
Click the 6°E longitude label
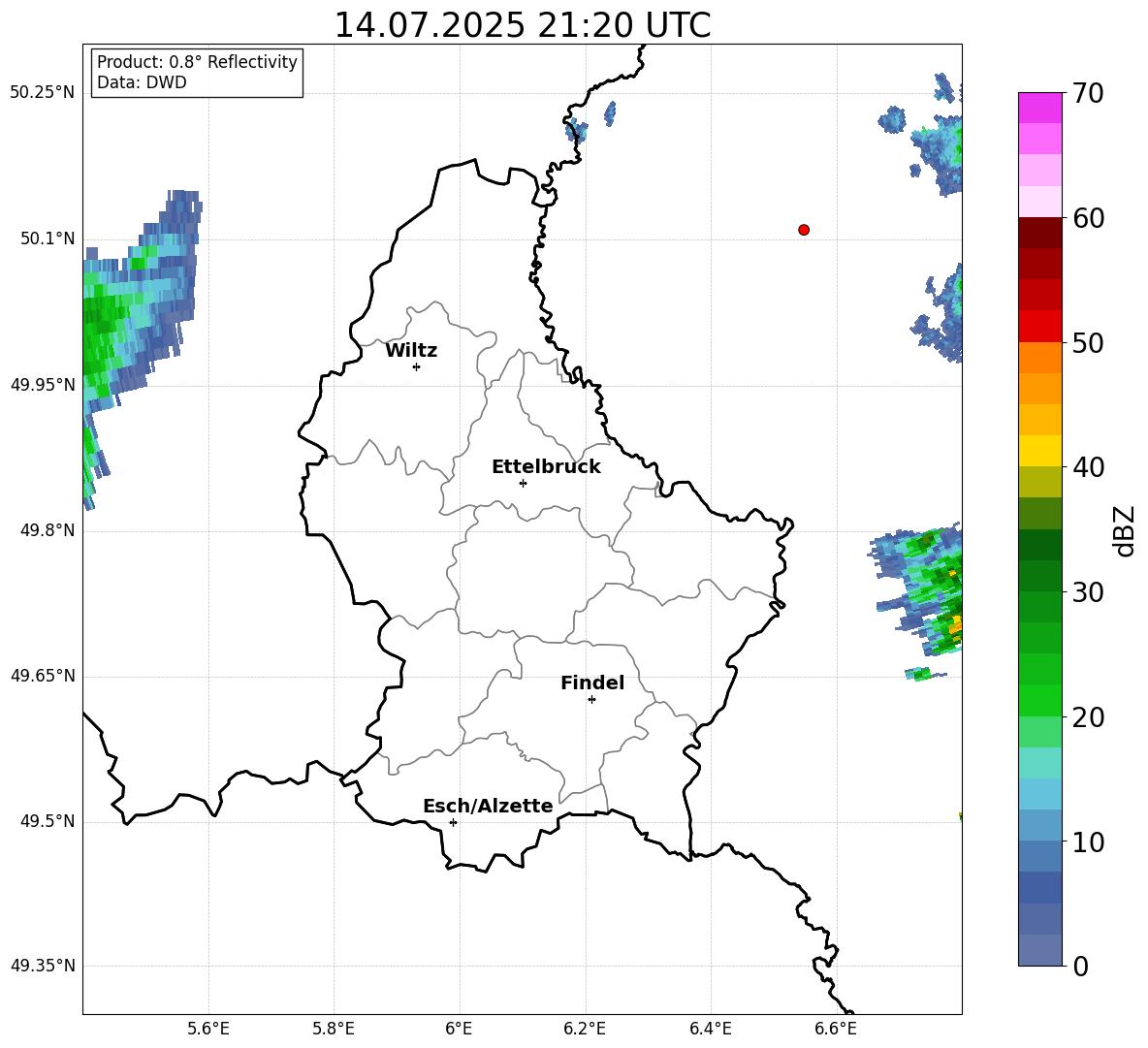click(x=459, y=1029)
